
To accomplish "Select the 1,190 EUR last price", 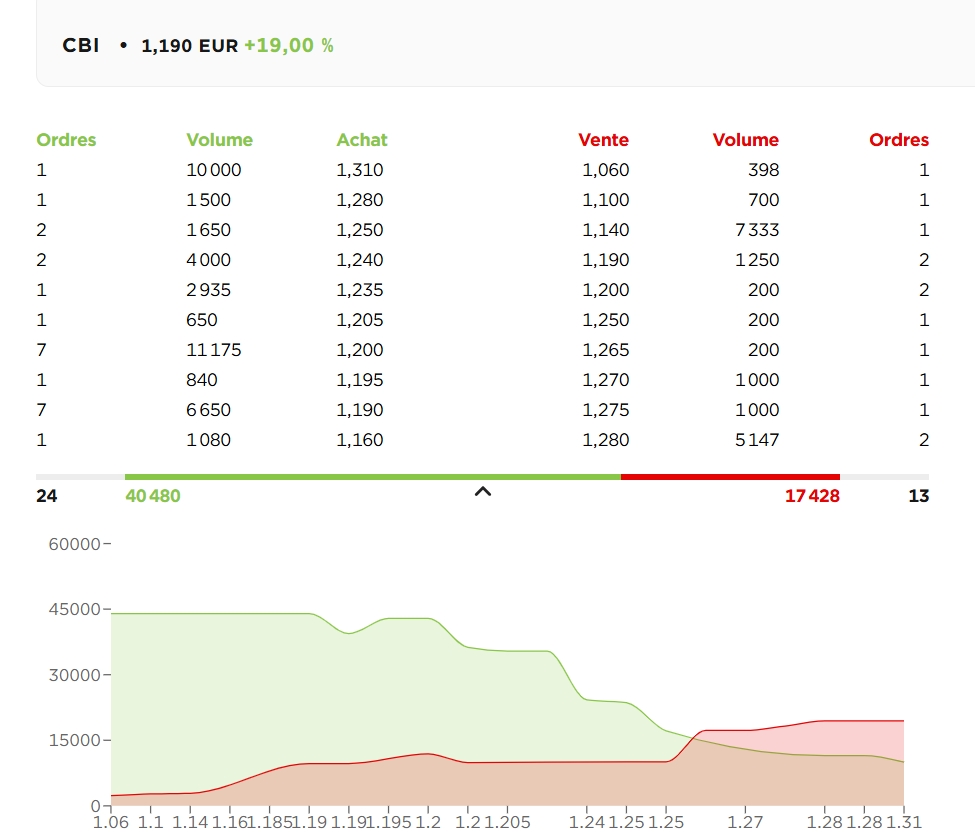I will click(x=189, y=46).
